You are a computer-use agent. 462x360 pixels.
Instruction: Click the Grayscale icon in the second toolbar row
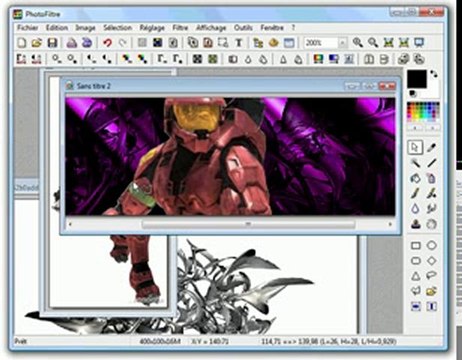233,59
